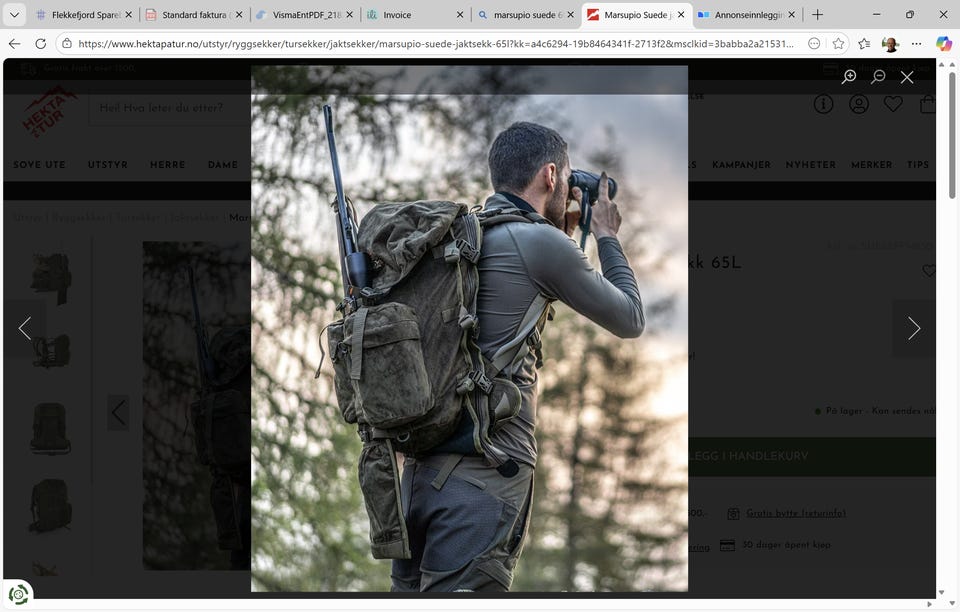This screenshot has height=612, width=960.
Task: Show the next lightbox image
Action: tap(913, 329)
